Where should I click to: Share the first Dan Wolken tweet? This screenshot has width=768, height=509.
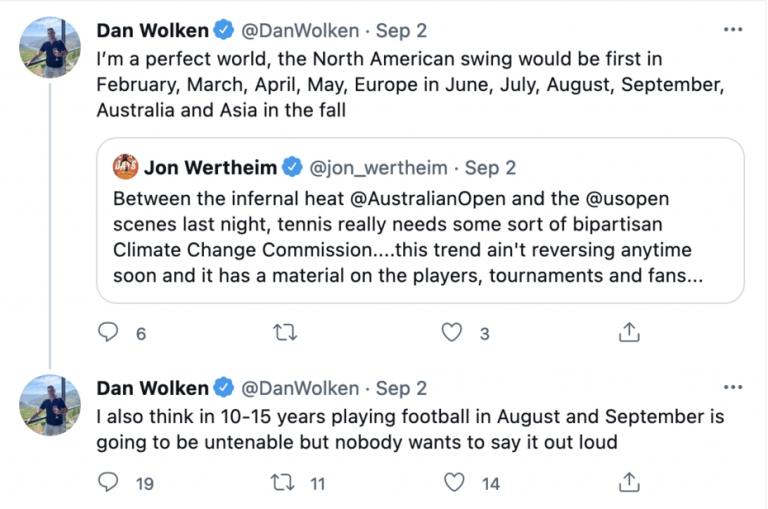tap(629, 333)
